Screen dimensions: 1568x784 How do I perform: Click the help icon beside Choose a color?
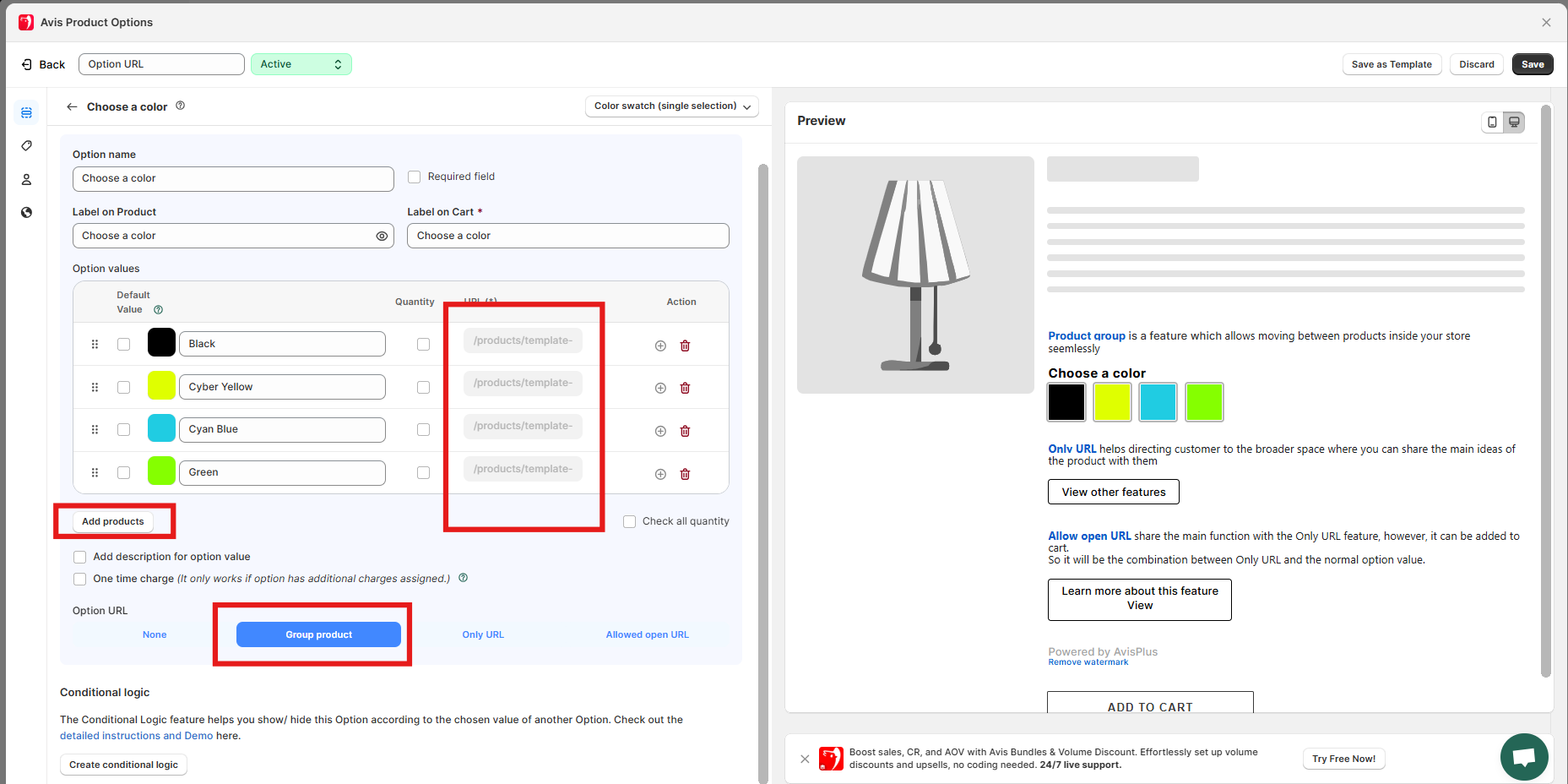click(180, 106)
